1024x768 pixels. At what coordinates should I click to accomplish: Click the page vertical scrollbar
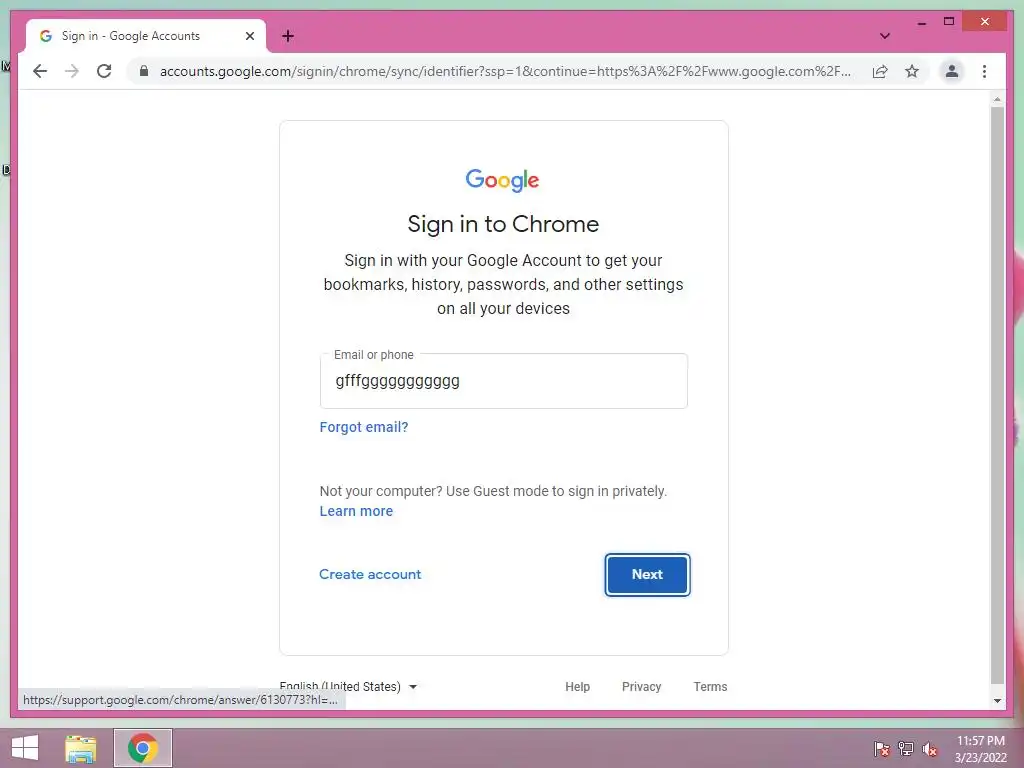[x=997, y=395]
